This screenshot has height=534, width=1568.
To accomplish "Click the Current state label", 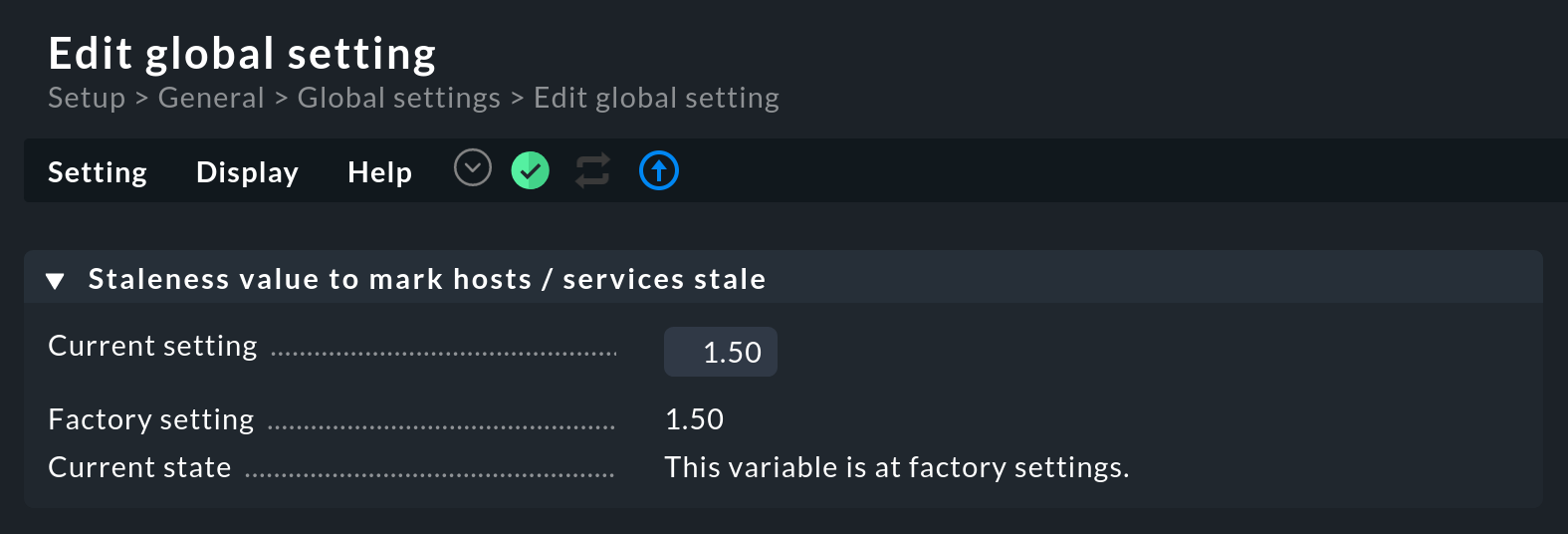I will click(139, 467).
